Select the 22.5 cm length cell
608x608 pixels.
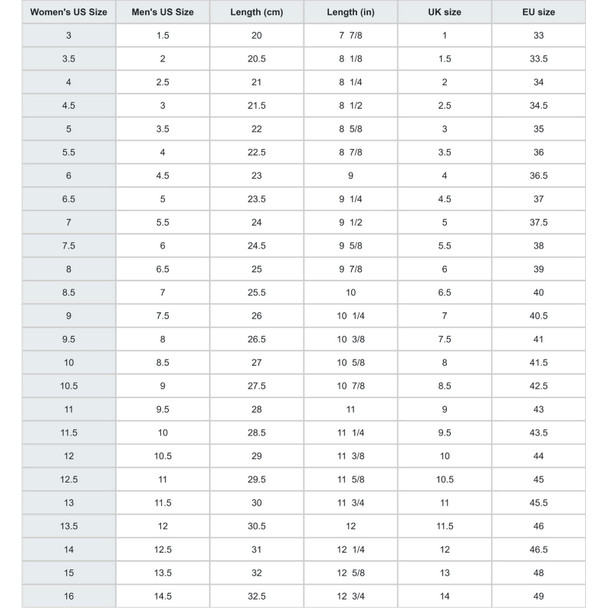(x=257, y=152)
